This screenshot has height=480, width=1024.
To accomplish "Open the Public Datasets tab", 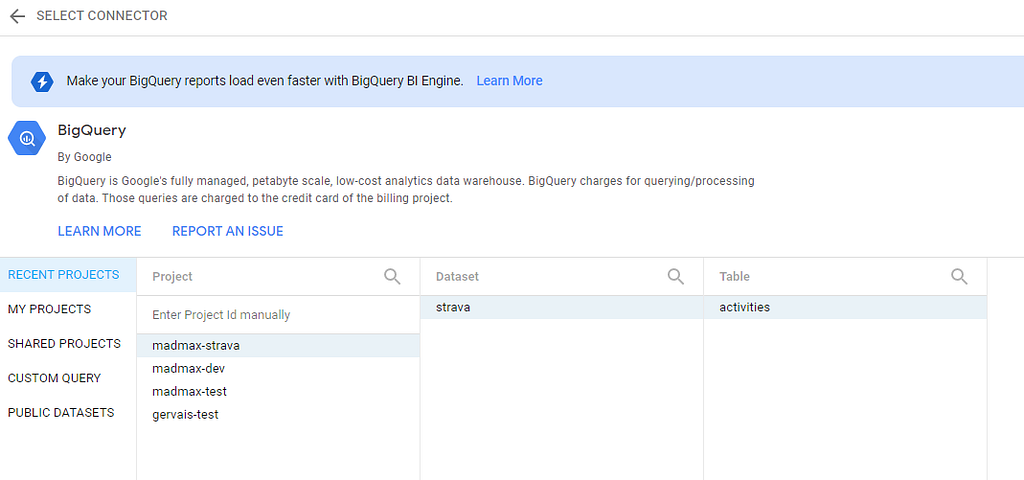I will tap(68, 413).
